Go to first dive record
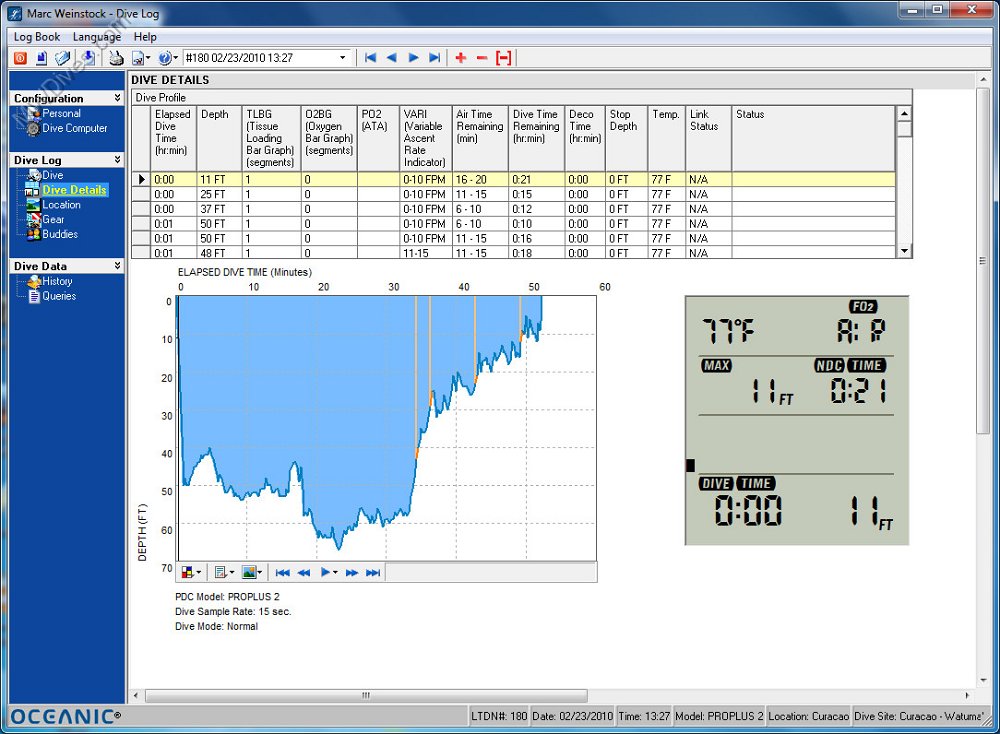The height and width of the screenshot is (734, 1000). (x=370, y=58)
